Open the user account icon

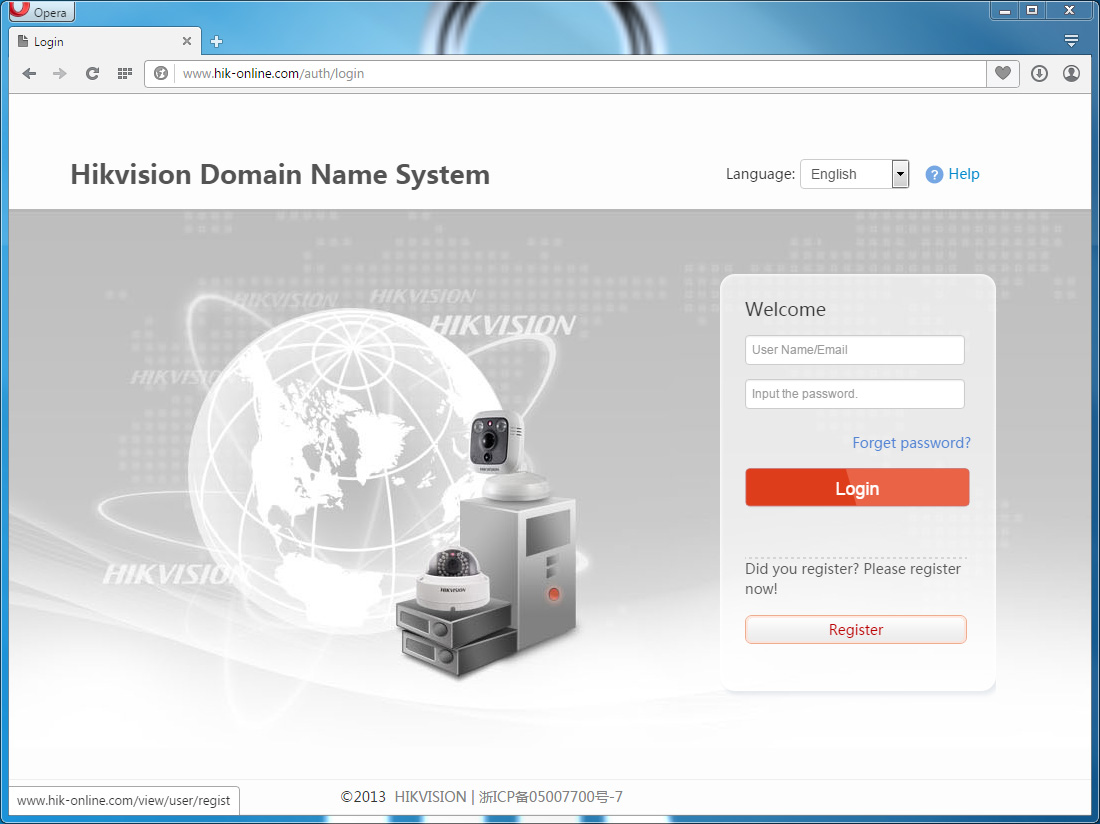tap(1071, 73)
